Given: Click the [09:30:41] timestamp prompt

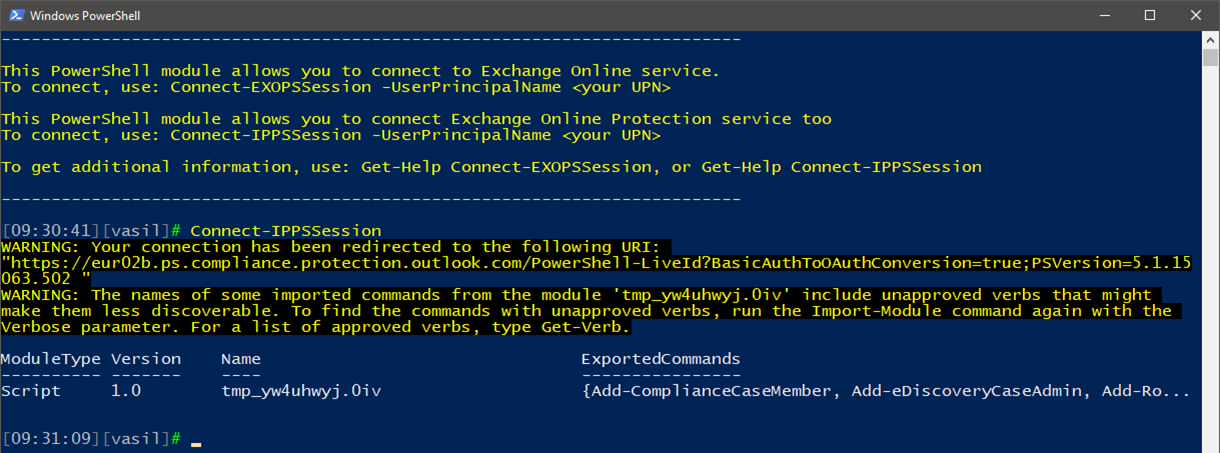Looking at the screenshot, I should 51,230.
